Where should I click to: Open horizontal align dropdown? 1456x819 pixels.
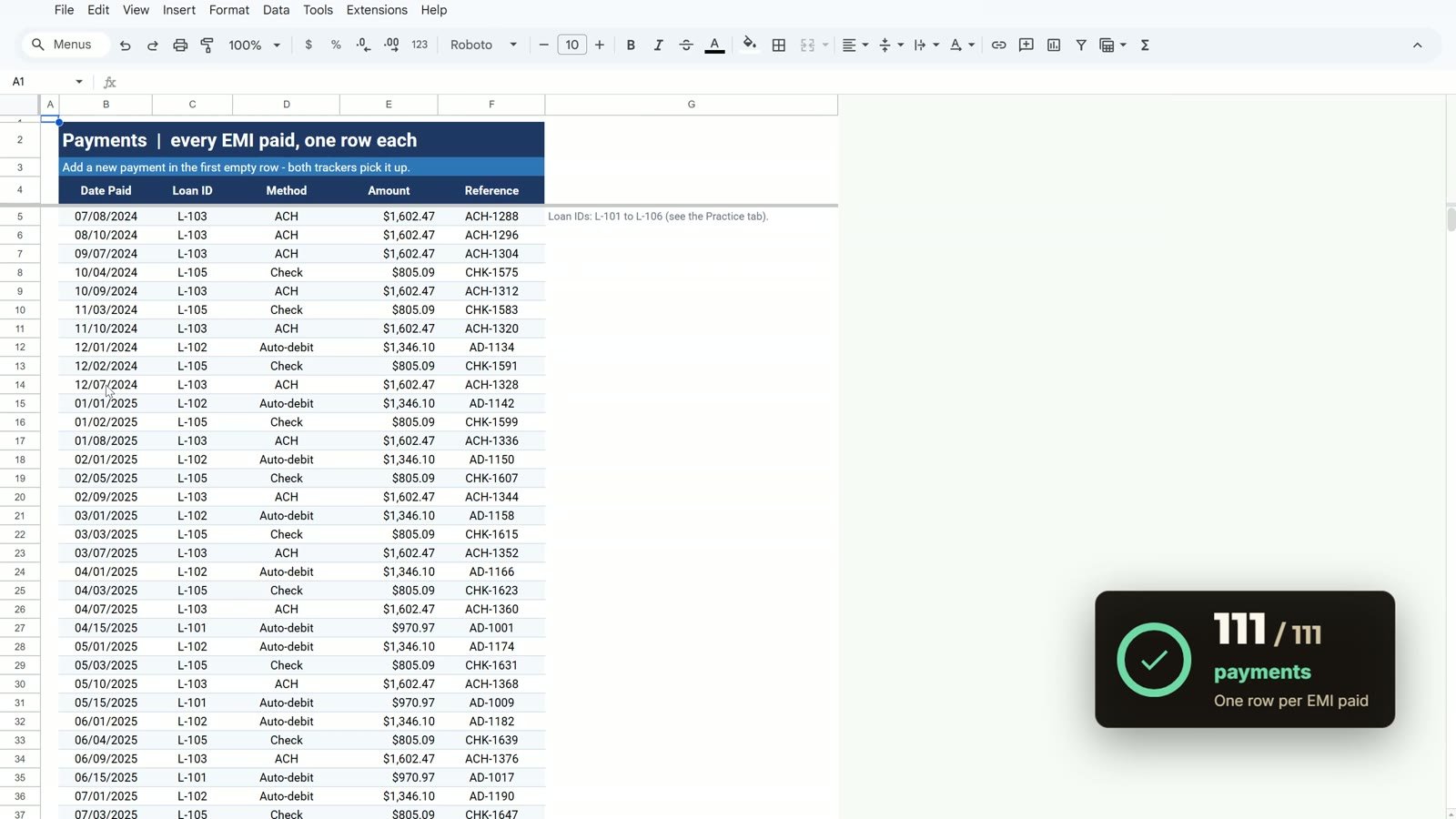coord(854,45)
